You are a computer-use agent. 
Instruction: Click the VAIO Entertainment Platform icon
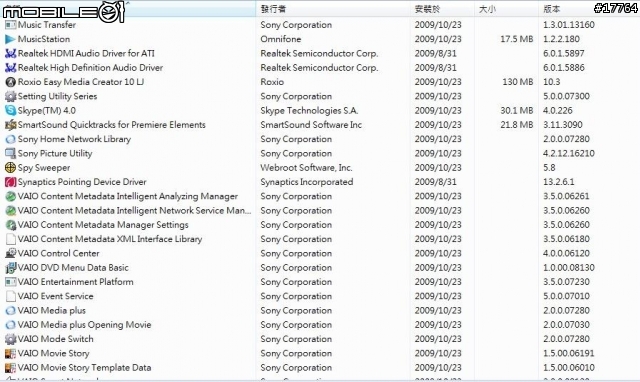10,282
